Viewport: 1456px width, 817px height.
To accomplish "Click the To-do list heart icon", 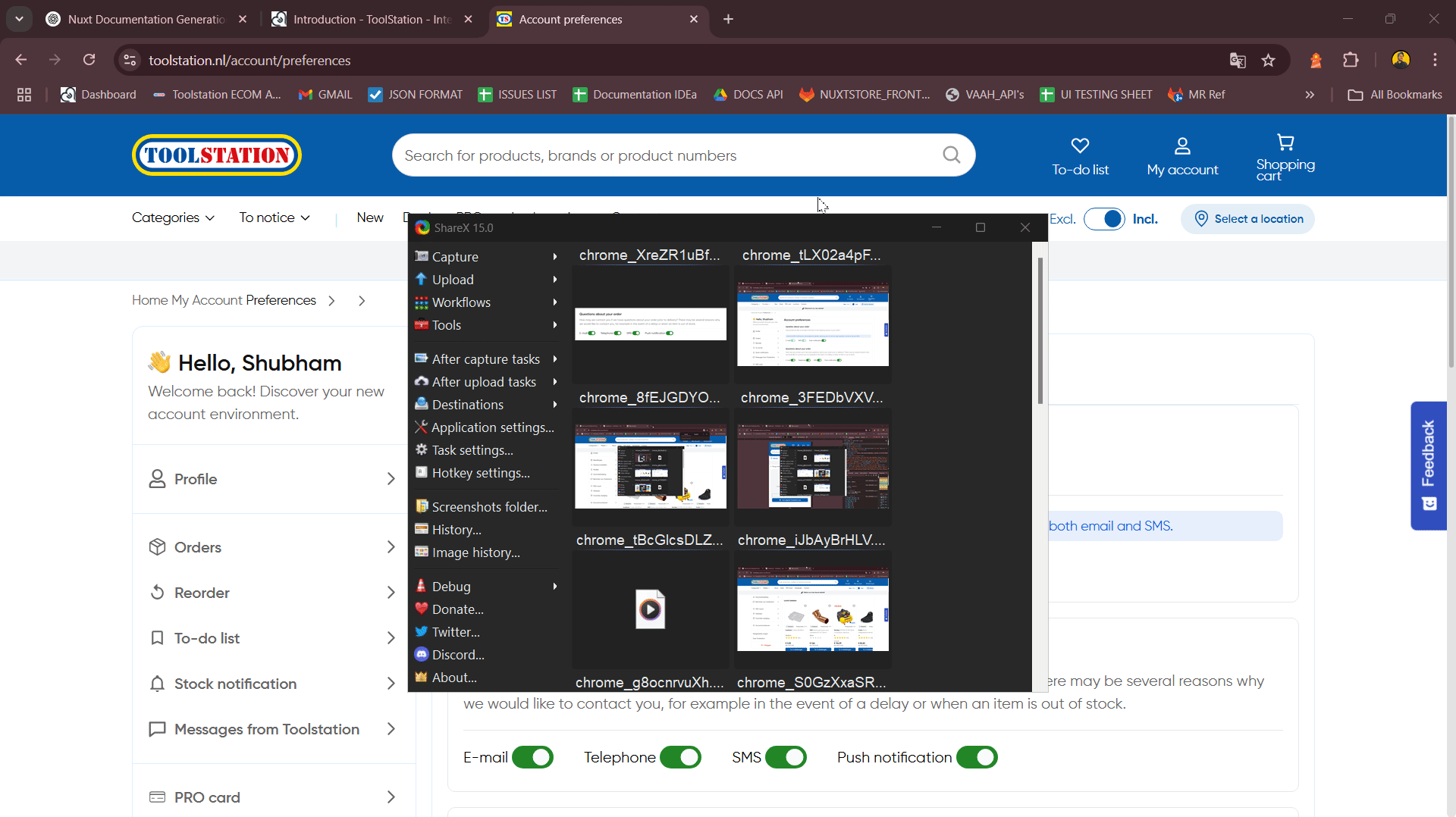I will (x=1080, y=146).
